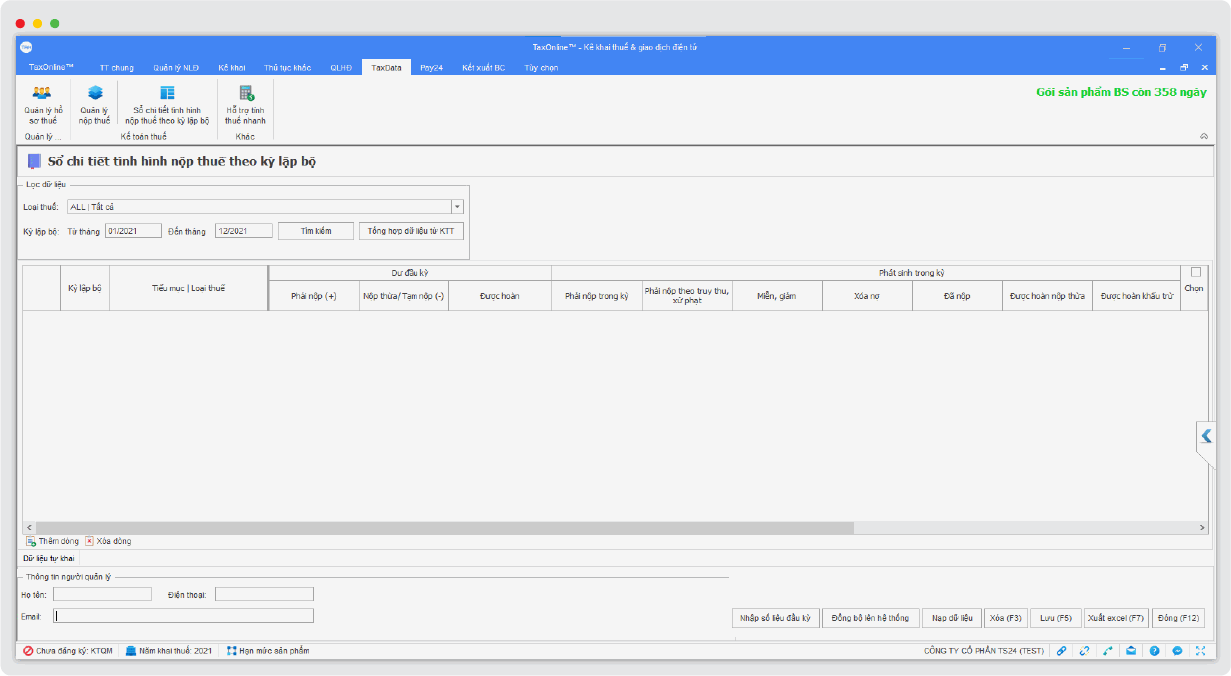The height and width of the screenshot is (676, 1231).
Task: Click Xuất excel (F7) button
Action: 1115,618
